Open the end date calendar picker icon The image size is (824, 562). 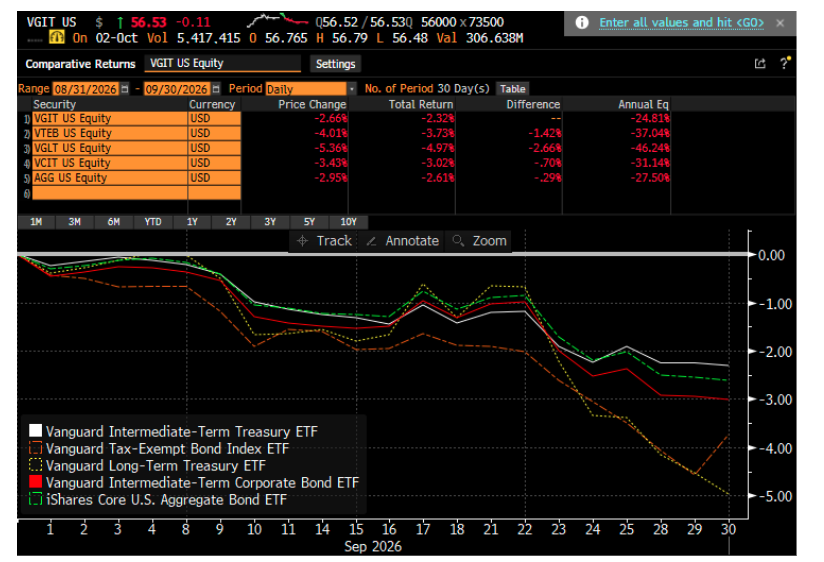(216, 89)
